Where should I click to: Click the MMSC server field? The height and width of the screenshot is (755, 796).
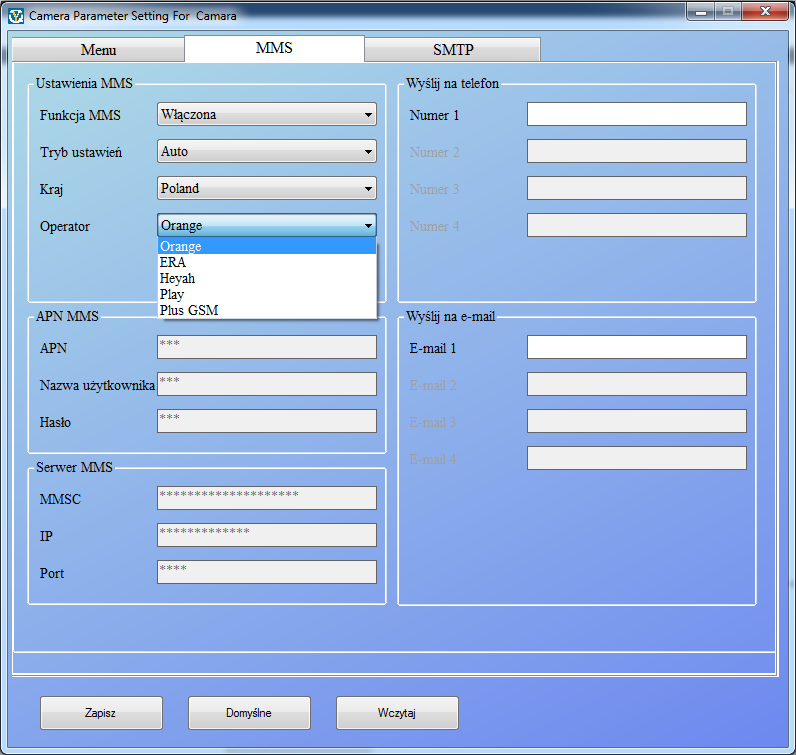267,498
